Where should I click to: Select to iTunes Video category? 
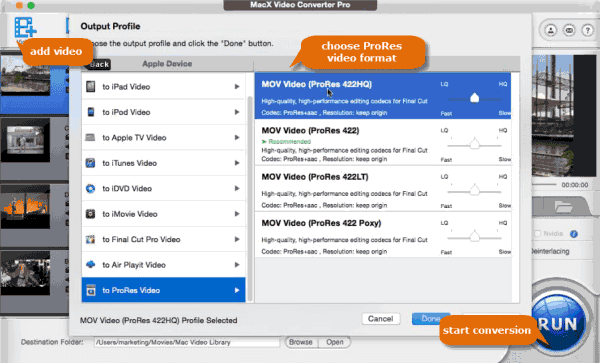(x=163, y=163)
